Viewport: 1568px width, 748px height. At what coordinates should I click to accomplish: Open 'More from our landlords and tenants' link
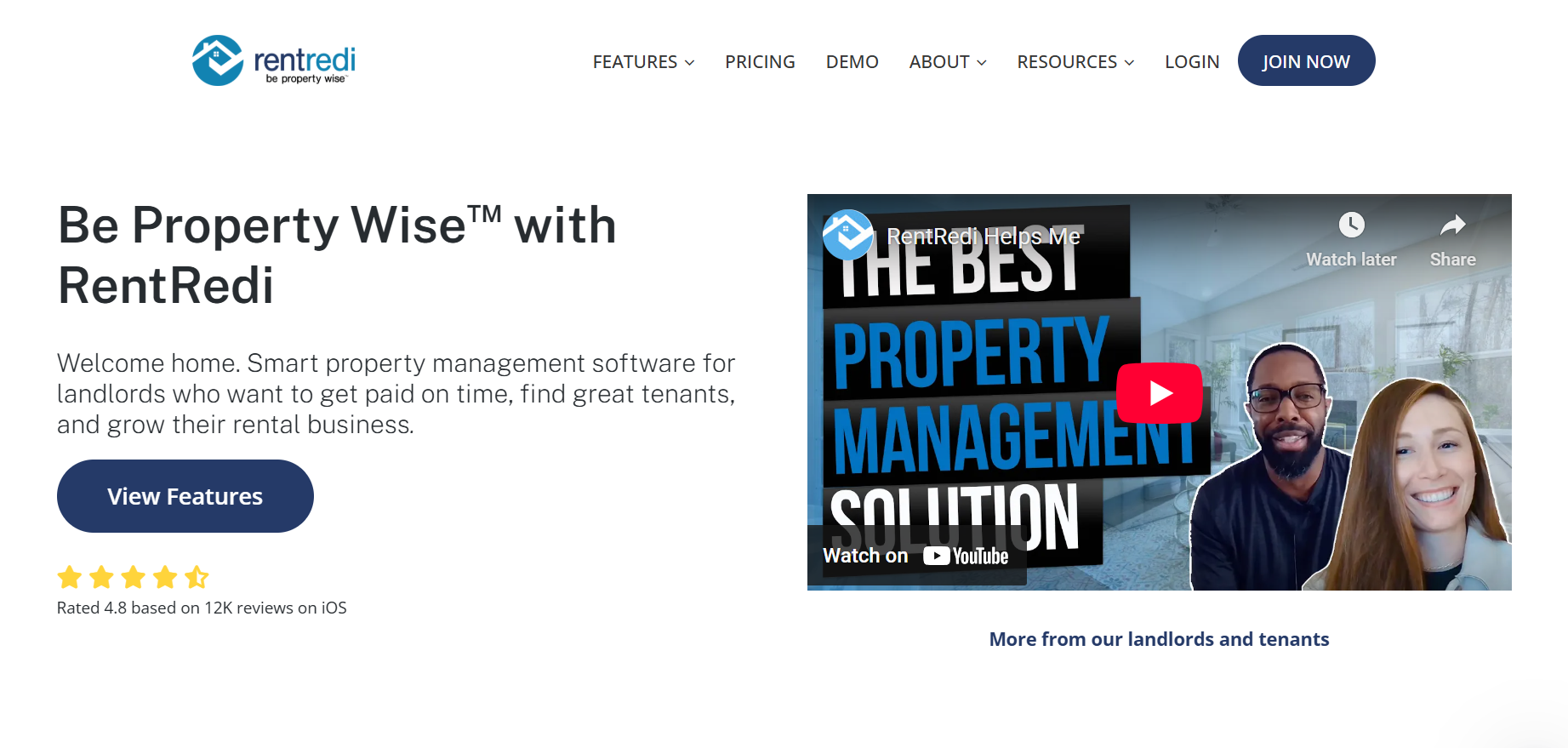click(x=1159, y=639)
